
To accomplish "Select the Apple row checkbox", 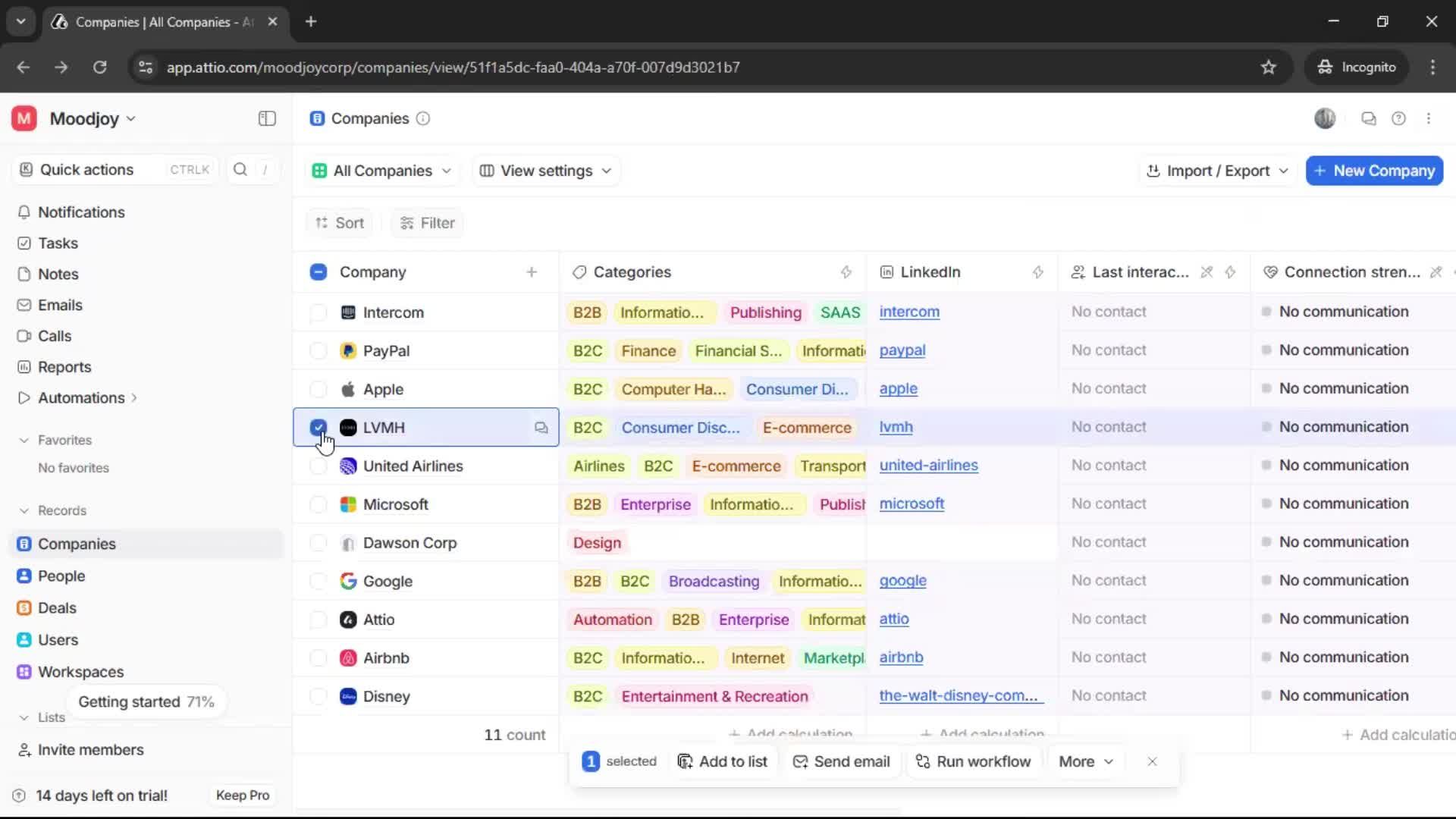I will coord(318,389).
